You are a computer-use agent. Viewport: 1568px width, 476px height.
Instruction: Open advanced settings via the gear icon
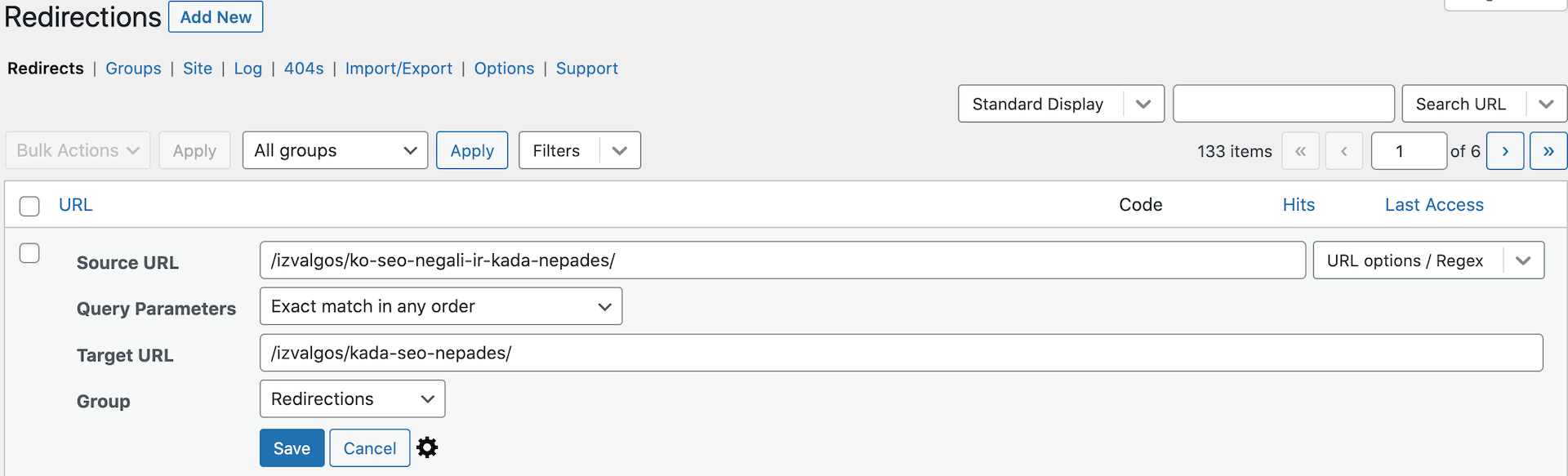(426, 447)
